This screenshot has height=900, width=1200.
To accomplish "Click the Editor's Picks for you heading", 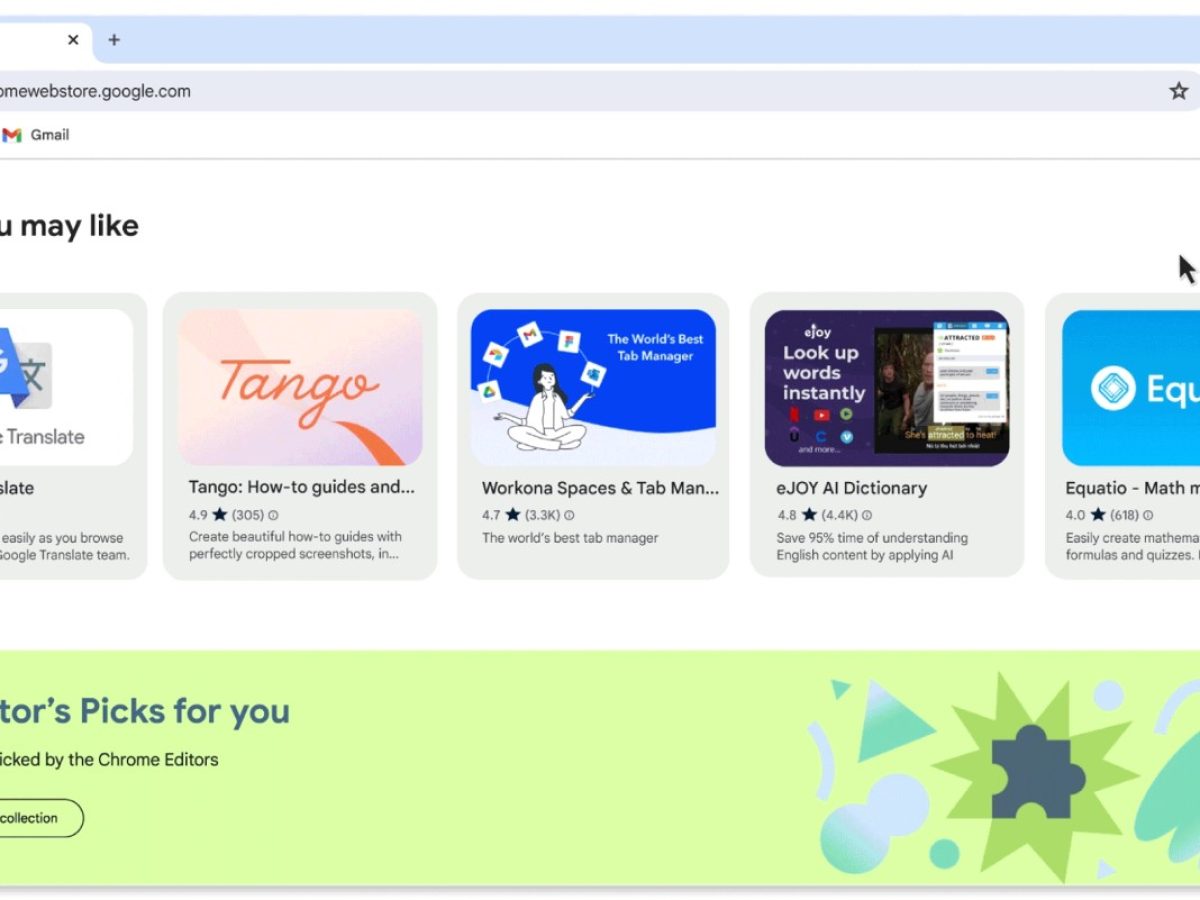I will (x=145, y=711).
